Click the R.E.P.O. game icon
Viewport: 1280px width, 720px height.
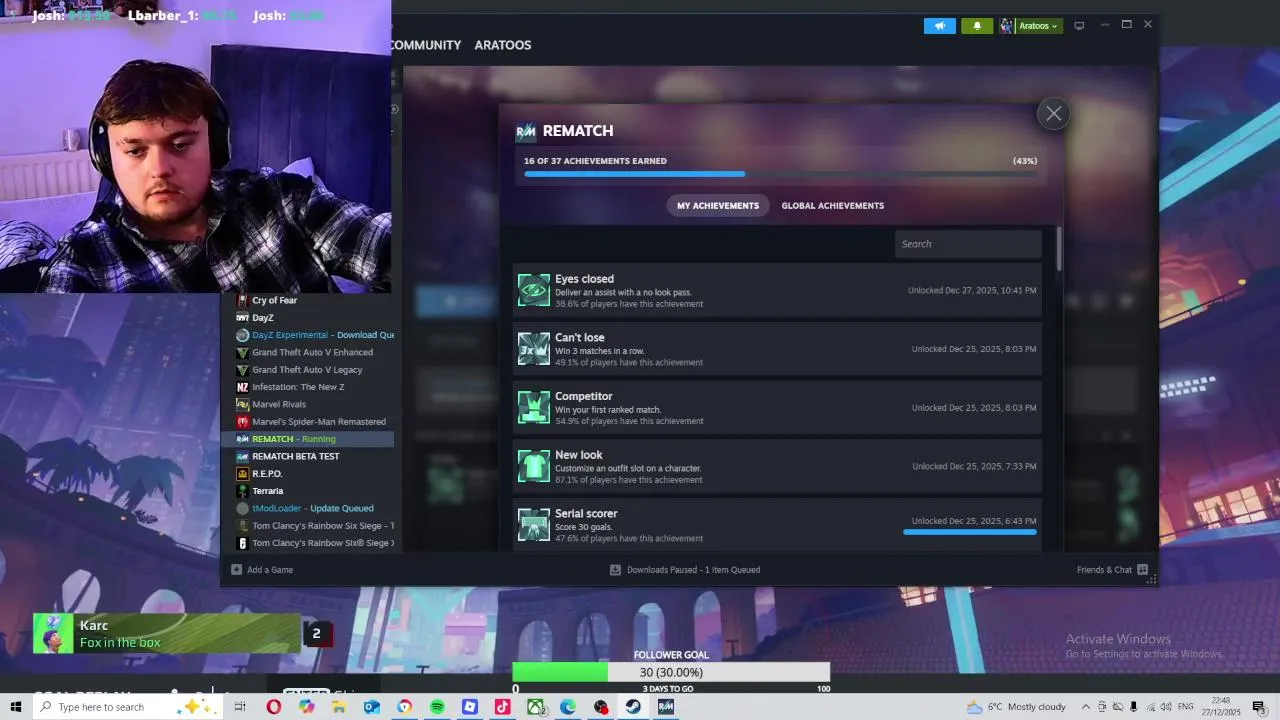pyautogui.click(x=242, y=474)
